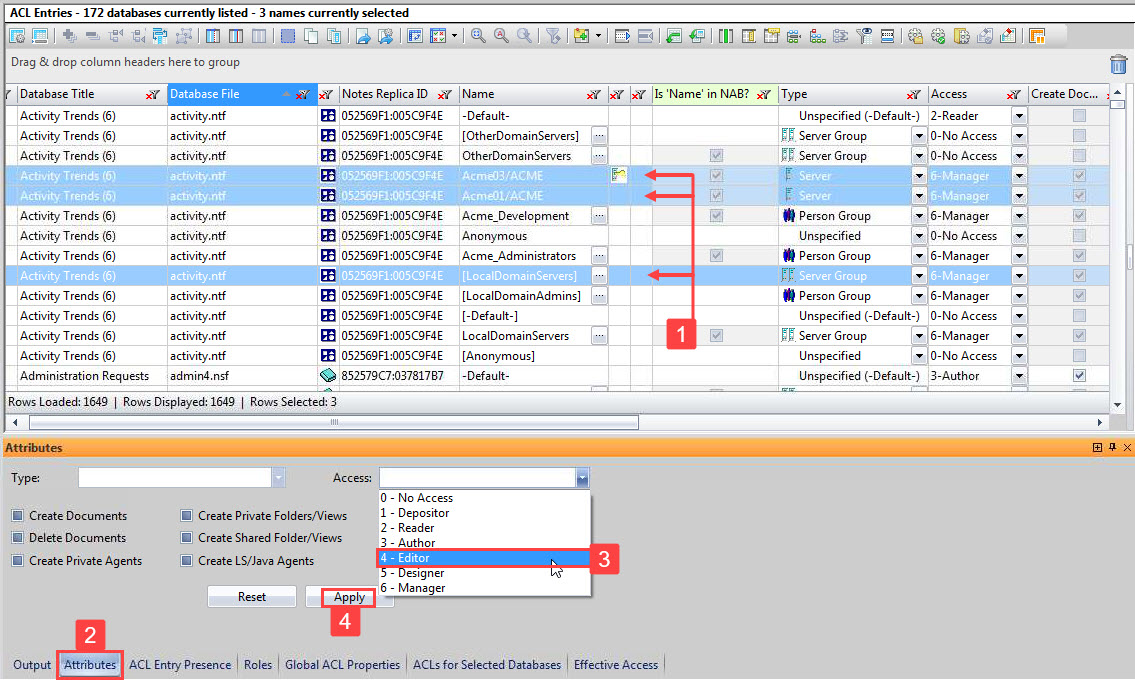
Task: Click the Apply button
Action: pos(347,596)
